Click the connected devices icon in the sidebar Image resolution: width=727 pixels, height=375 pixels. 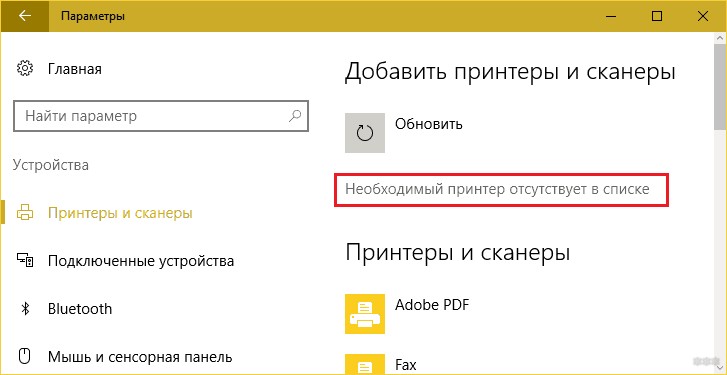(25, 261)
